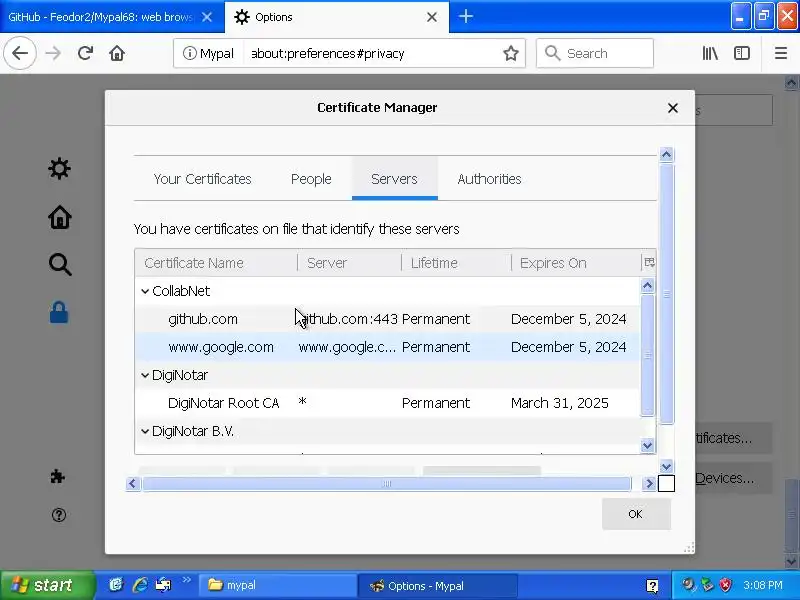Click the dialog horizontal scrollbar left arrow
Screen dimensions: 800x600
pyautogui.click(x=133, y=483)
